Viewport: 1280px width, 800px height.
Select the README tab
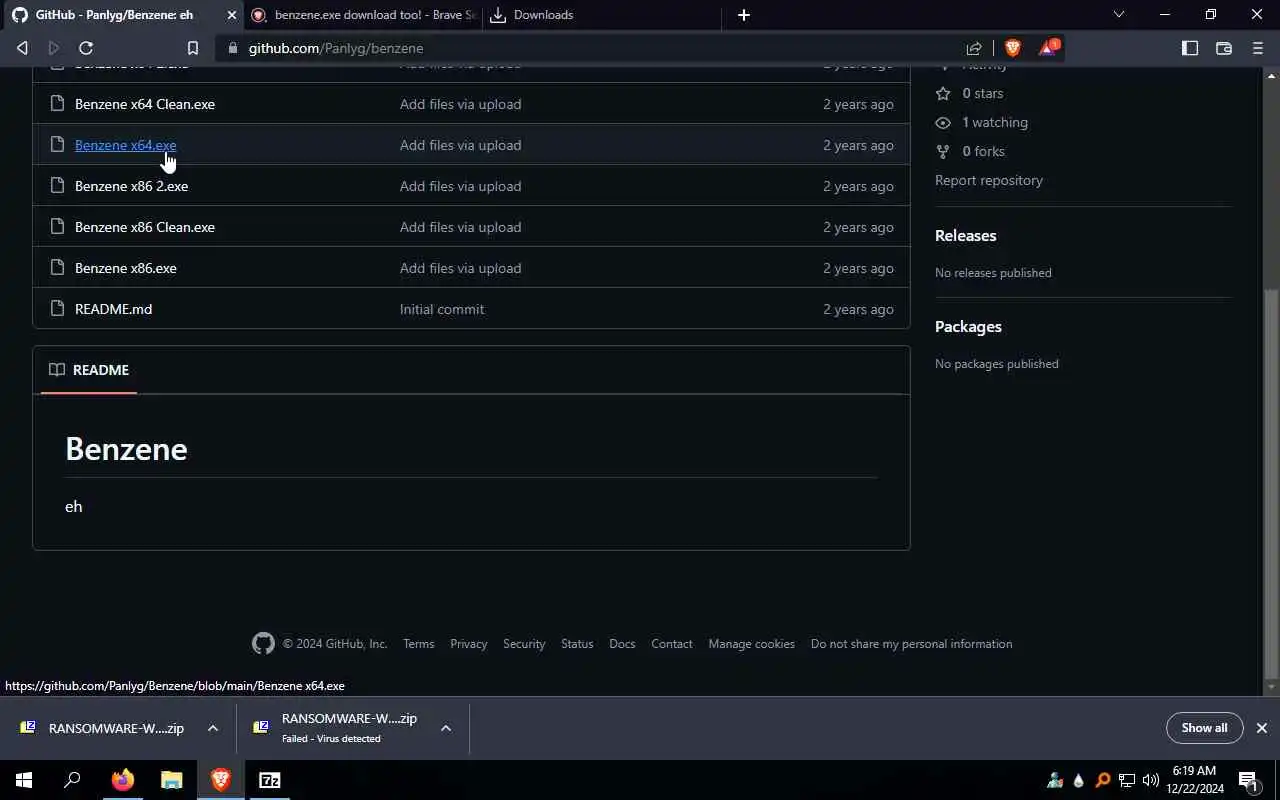coord(89,370)
